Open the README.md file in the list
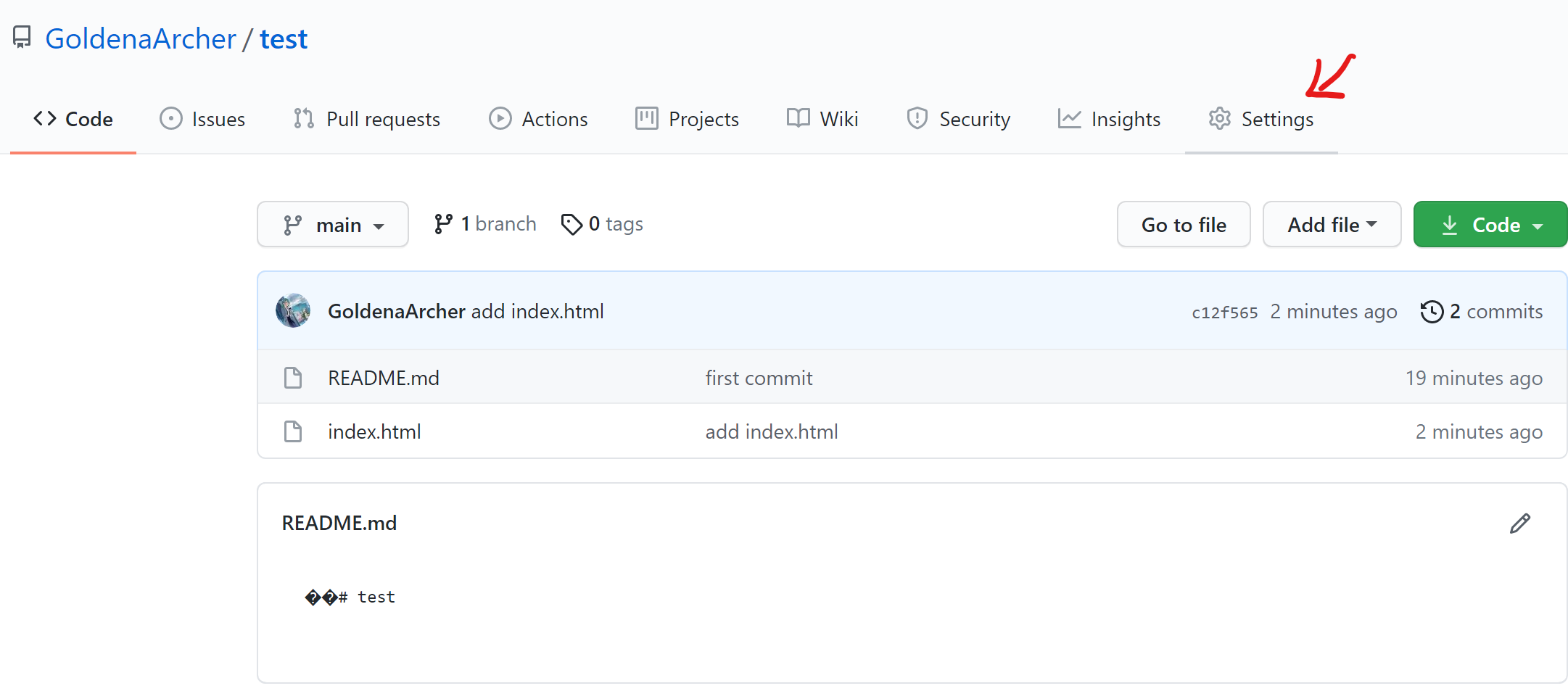This screenshot has width=1568, height=691. [x=384, y=378]
